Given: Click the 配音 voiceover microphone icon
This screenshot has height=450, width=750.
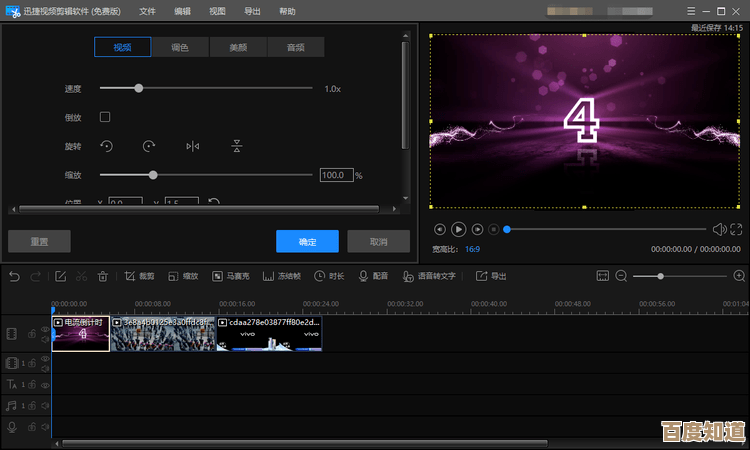Looking at the screenshot, I should pos(365,276).
